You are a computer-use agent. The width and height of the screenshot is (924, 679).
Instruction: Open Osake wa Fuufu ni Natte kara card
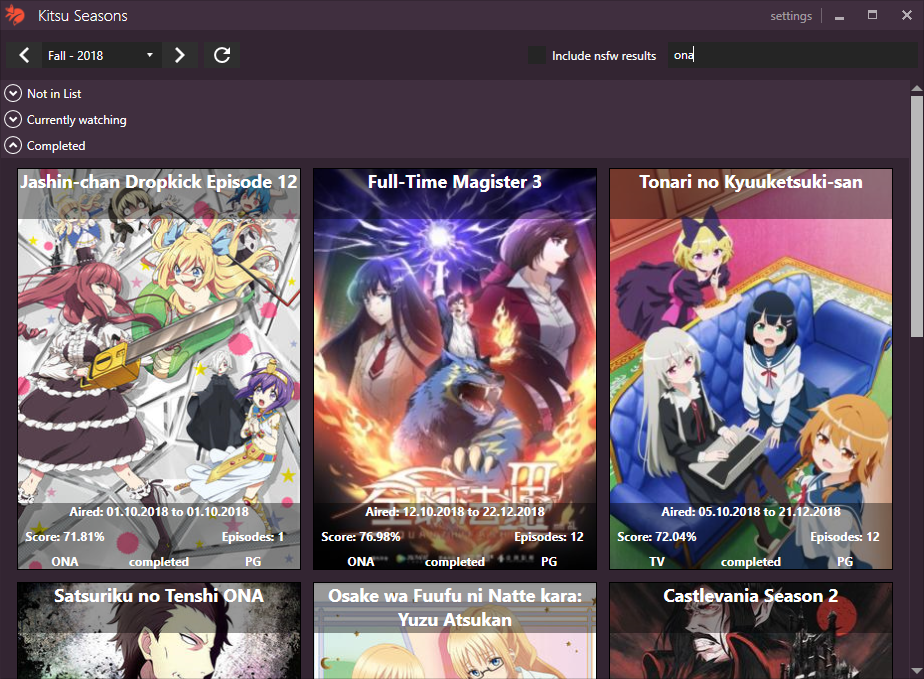pyautogui.click(x=455, y=631)
